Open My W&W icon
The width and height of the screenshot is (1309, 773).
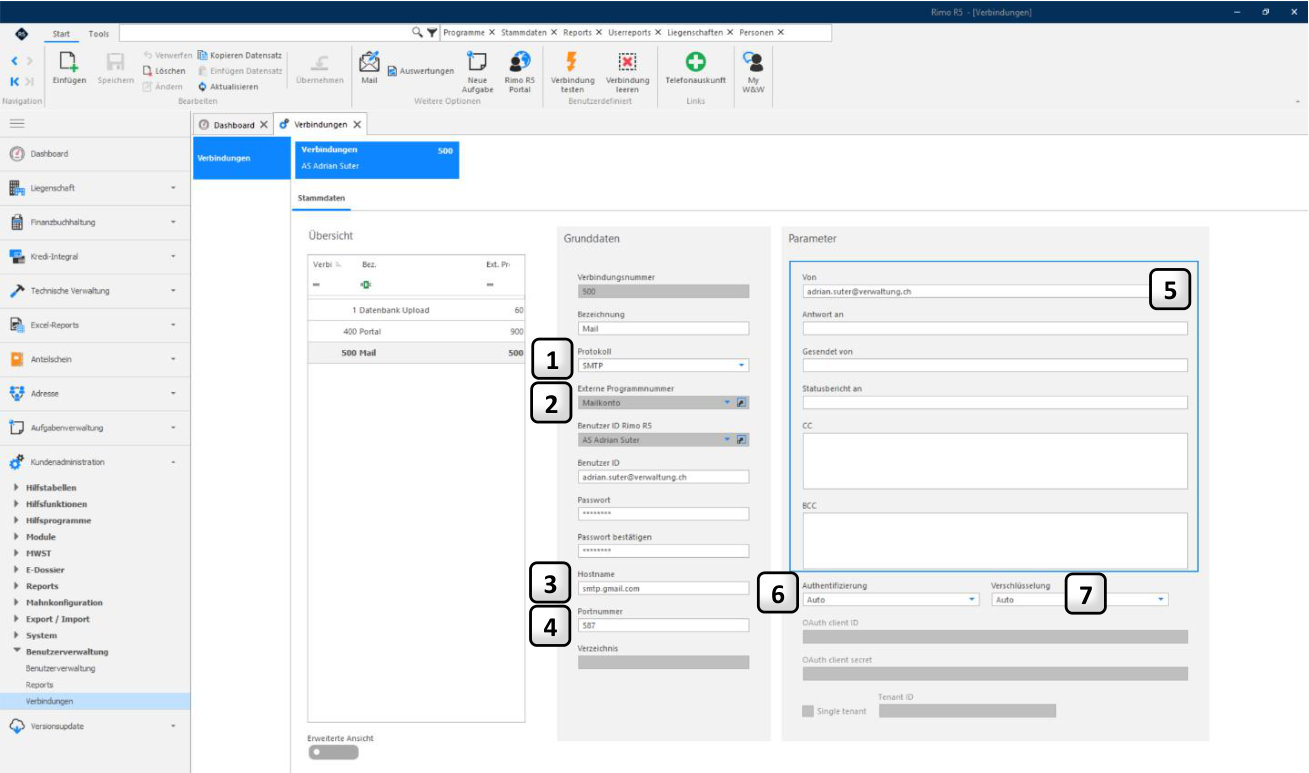pyautogui.click(x=753, y=62)
